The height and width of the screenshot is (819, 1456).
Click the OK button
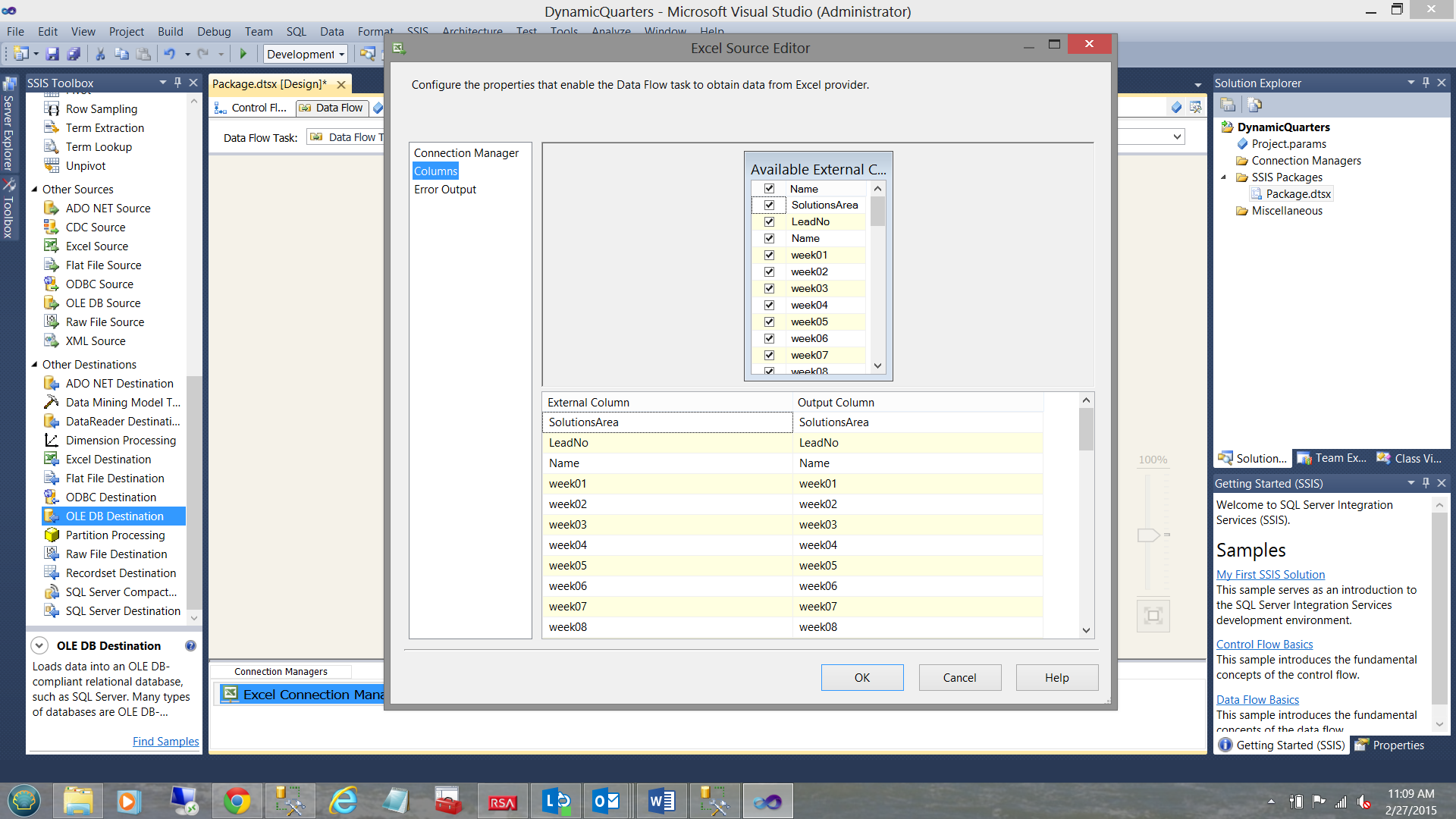click(x=861, y=677)
